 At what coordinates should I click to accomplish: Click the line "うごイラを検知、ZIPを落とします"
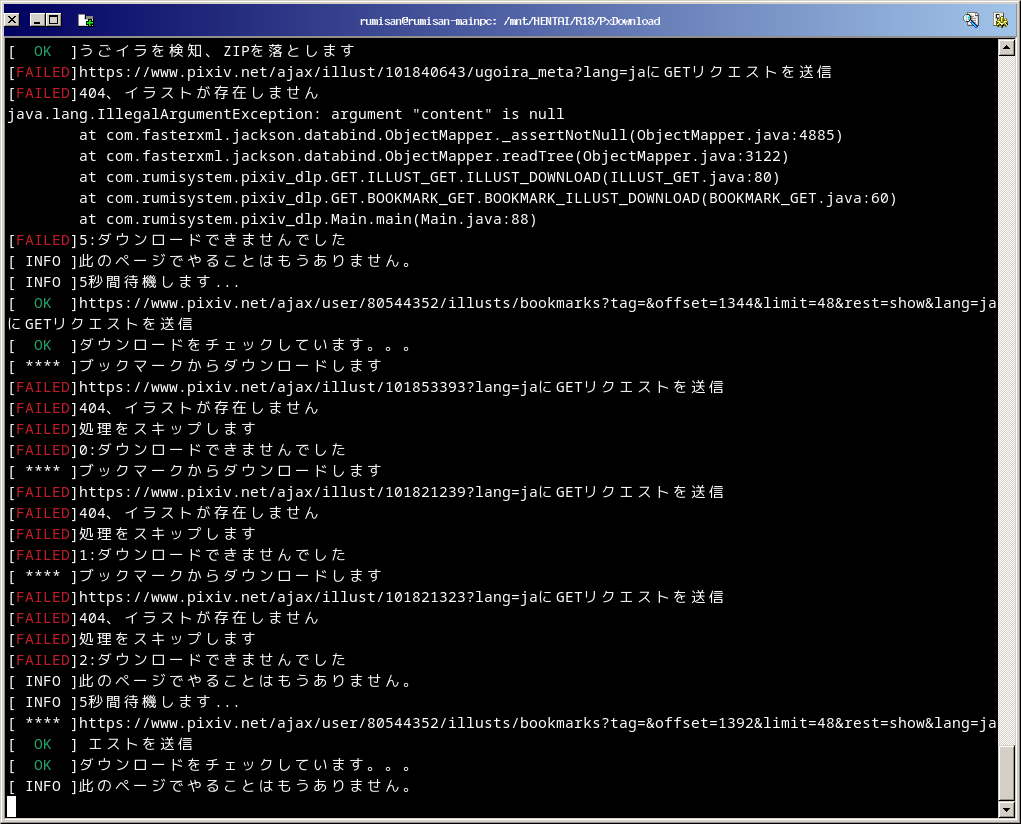coord(217,51)
